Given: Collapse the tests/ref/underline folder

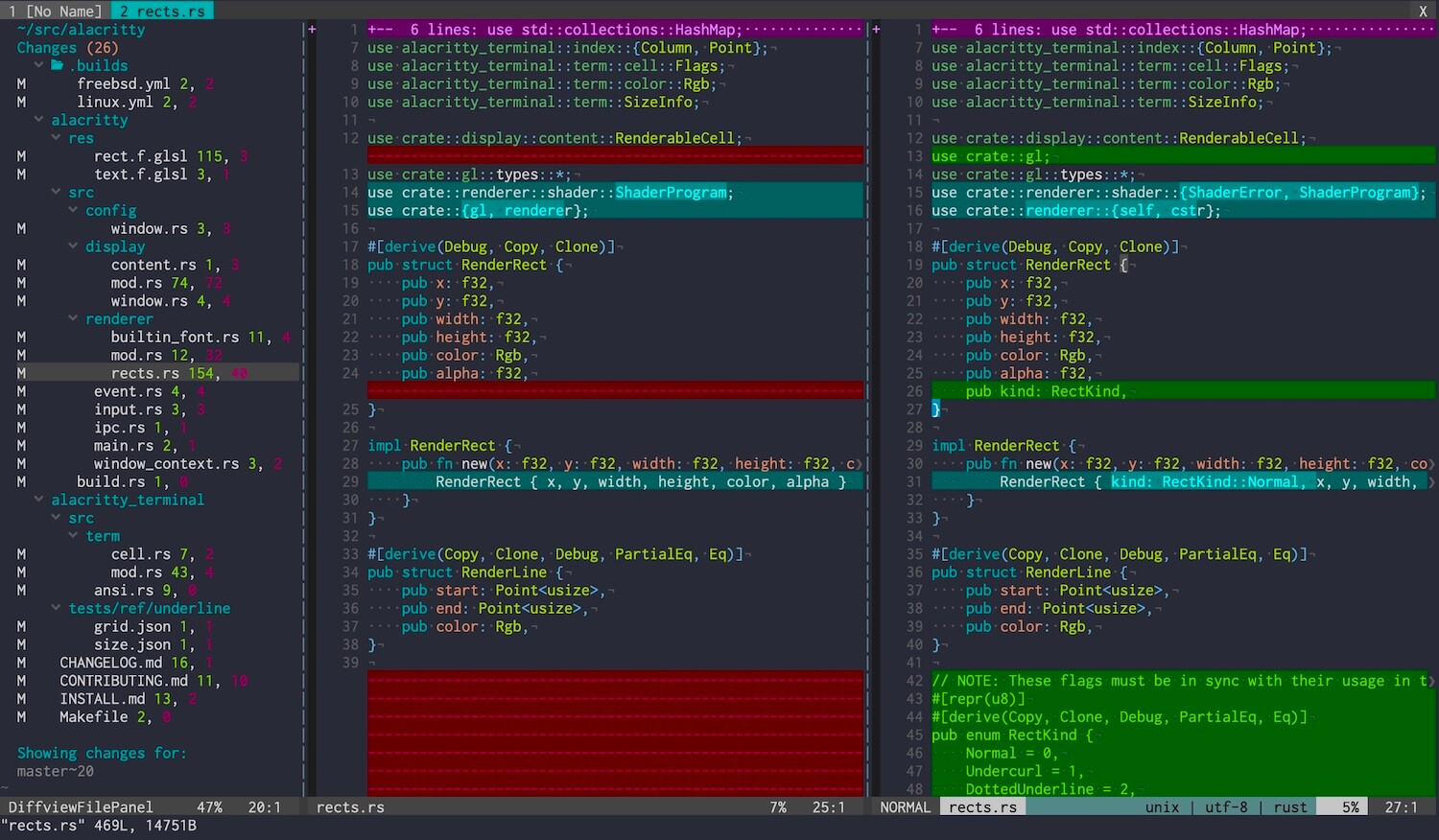Looking at the screenshot, I should tap(149, 608).
